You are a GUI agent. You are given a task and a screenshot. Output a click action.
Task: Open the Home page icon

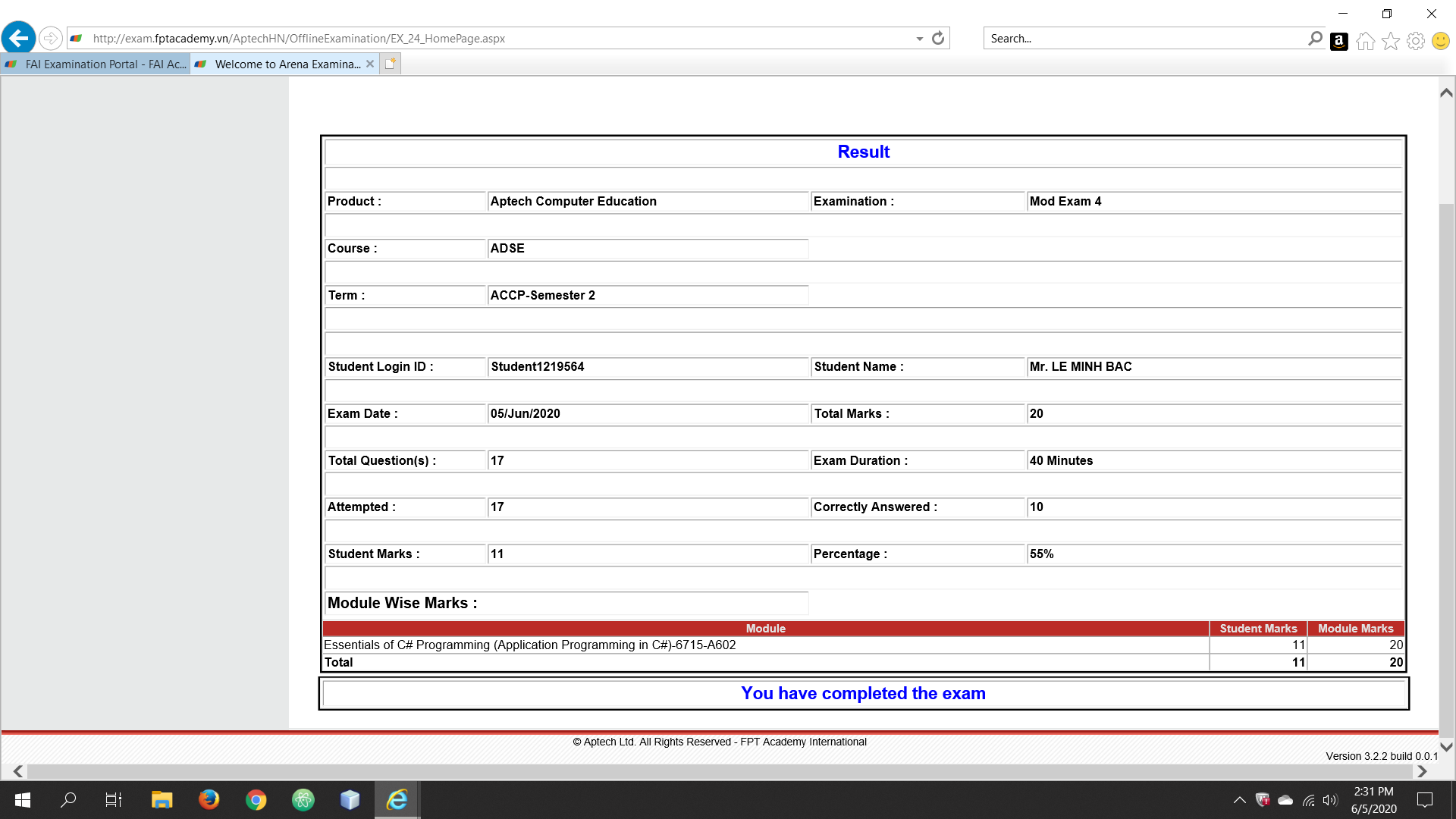tap(1365, 41)
